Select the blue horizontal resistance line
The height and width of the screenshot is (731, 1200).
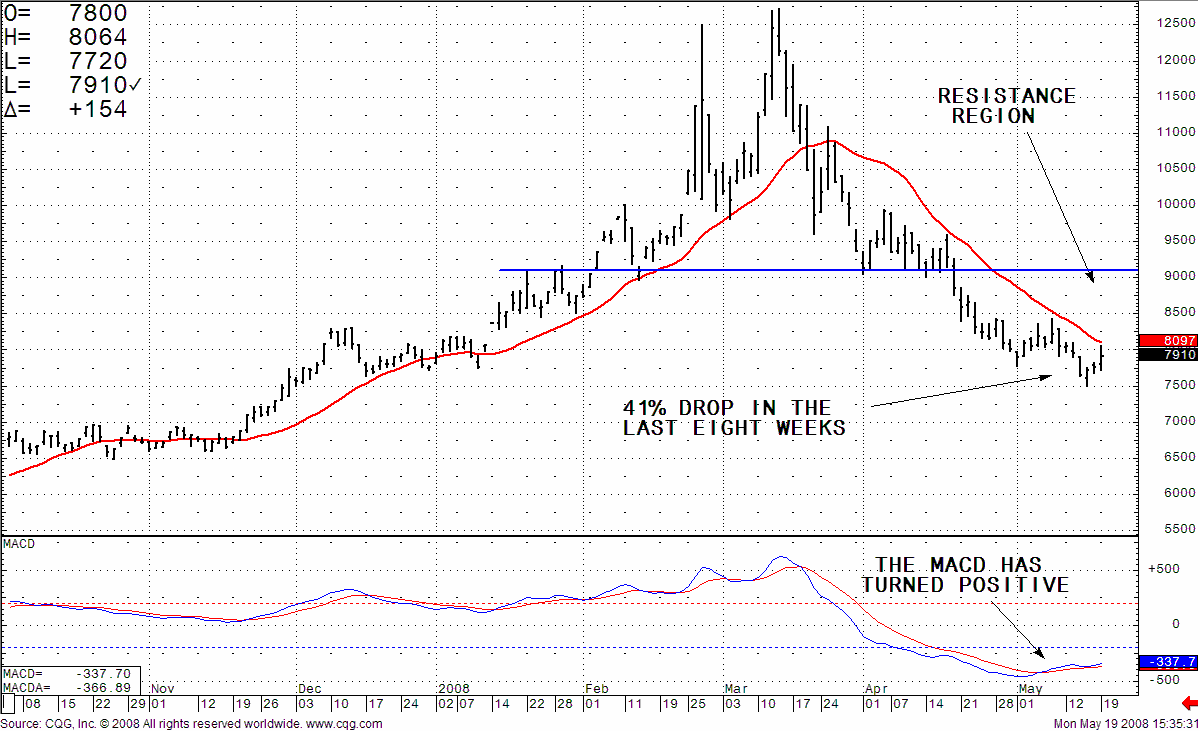click(x=700, y=270)
